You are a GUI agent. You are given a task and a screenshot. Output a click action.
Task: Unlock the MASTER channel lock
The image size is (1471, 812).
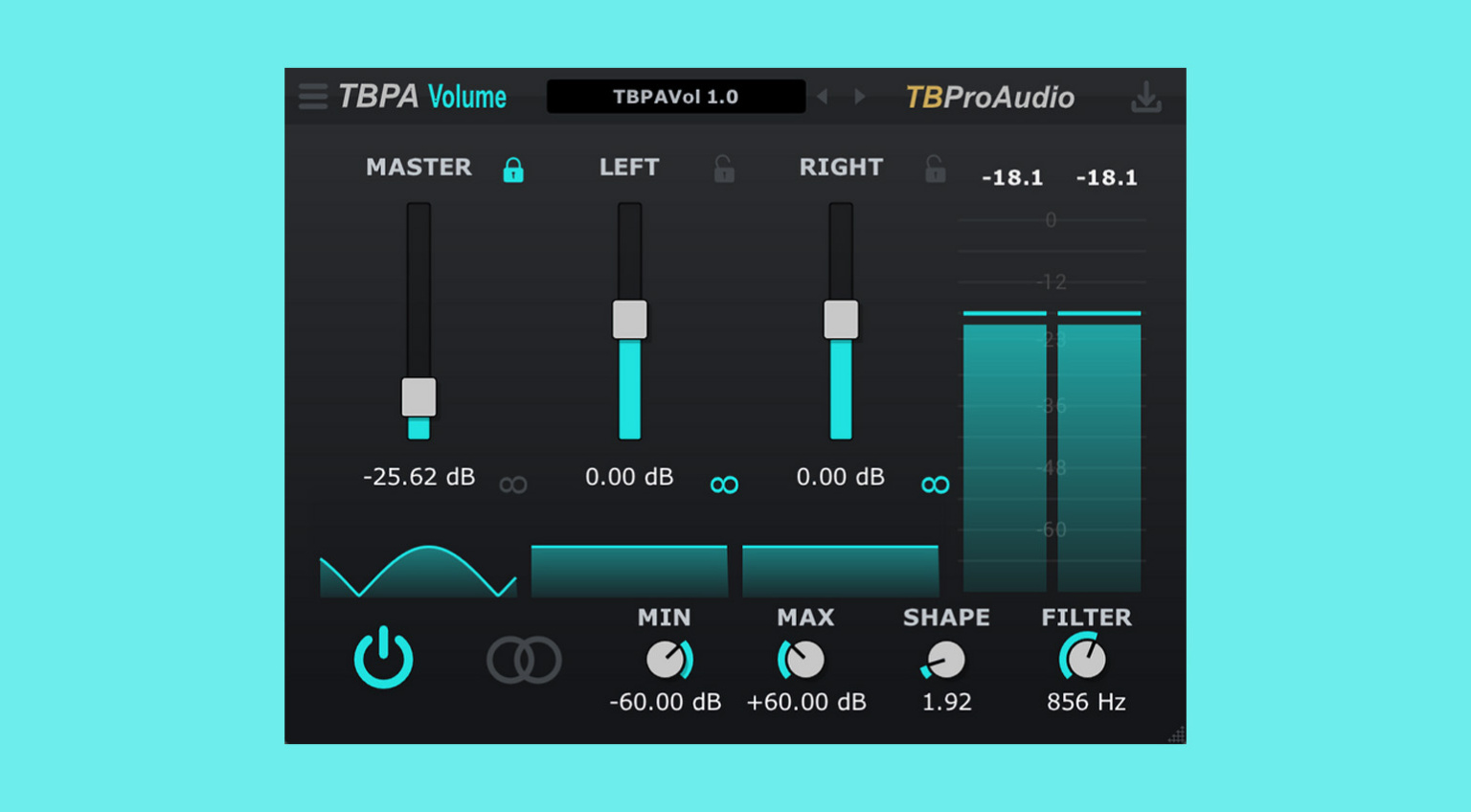pyautogui.click(x=512, y=169)
